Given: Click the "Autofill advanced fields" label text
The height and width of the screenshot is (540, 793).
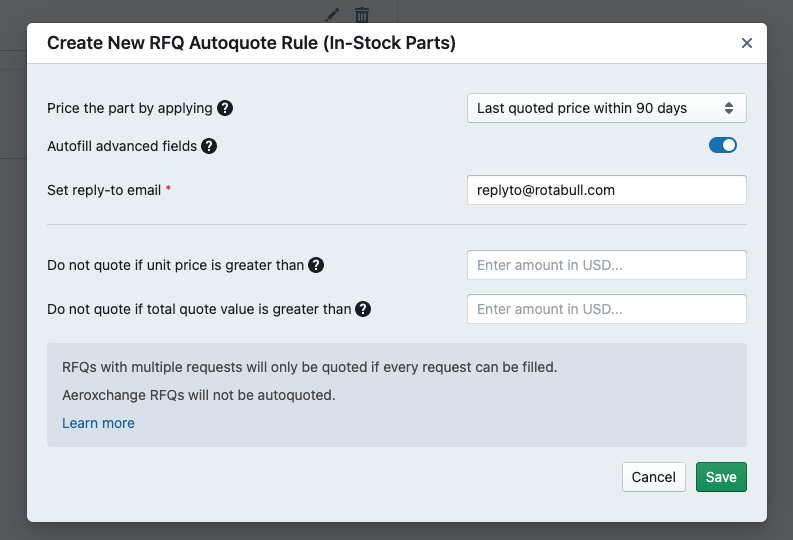Looking at the screenshot, I should [122, 146].
